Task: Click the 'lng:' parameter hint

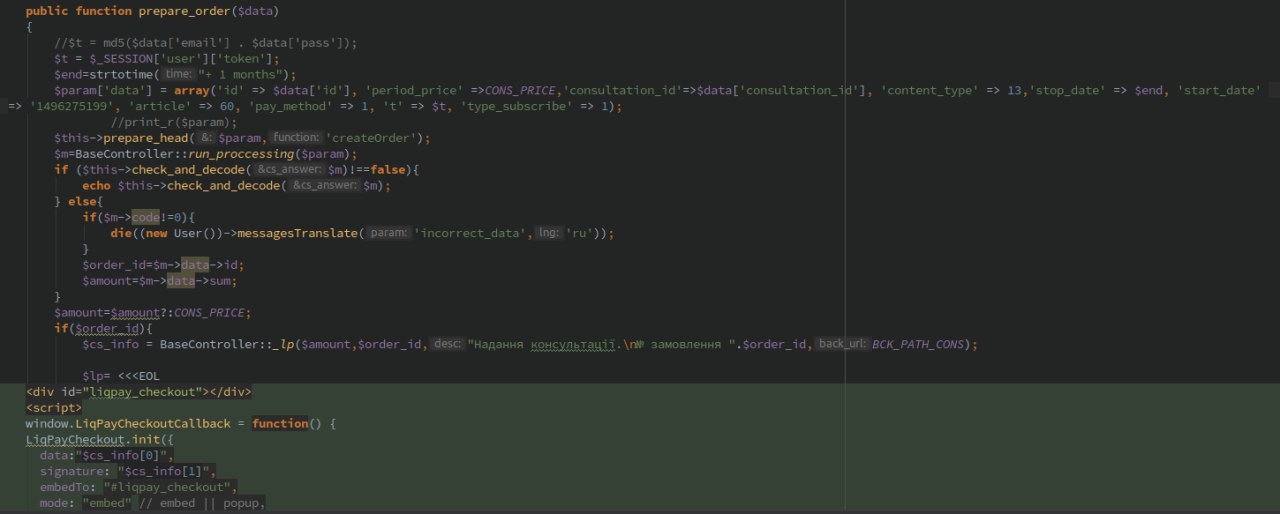Action: (548, 233)
